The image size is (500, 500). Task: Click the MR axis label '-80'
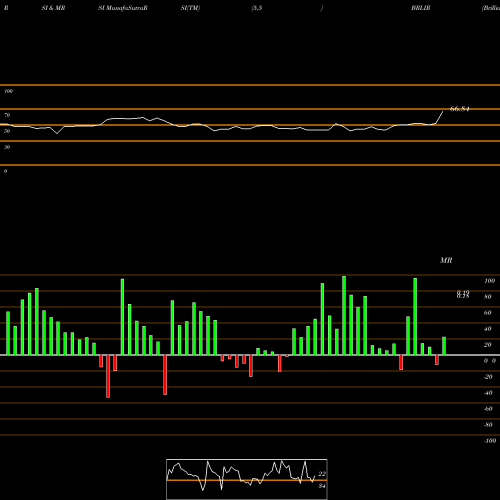coord(488,425)
